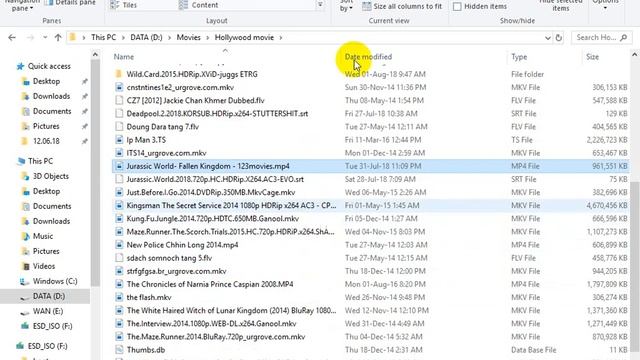Click the strfgfgsa.br_urgrove.com.mkv file icon
640x360 pixels.
point(119,271)
